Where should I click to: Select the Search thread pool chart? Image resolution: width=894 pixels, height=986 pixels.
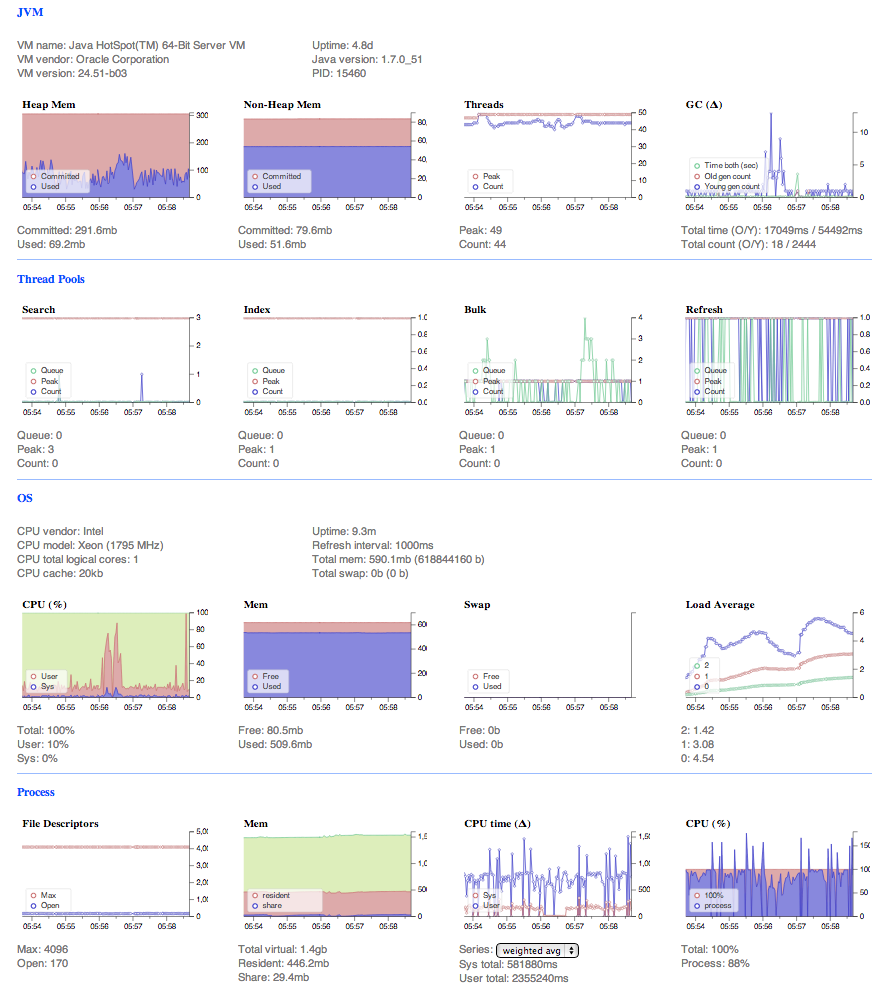pos(106,360)
